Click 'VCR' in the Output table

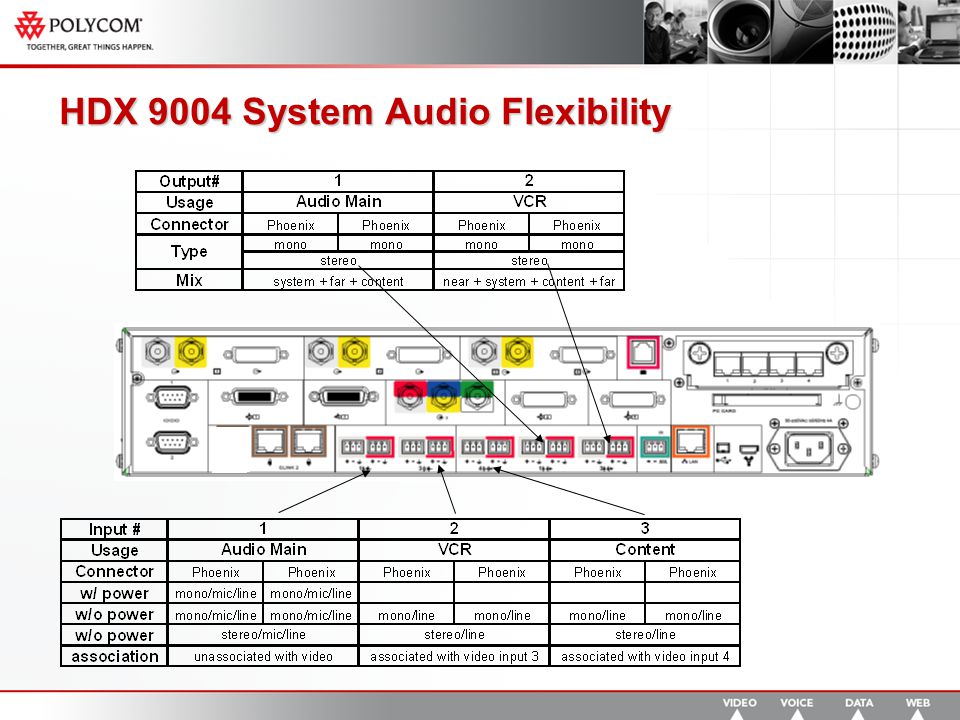pos(530,201)
